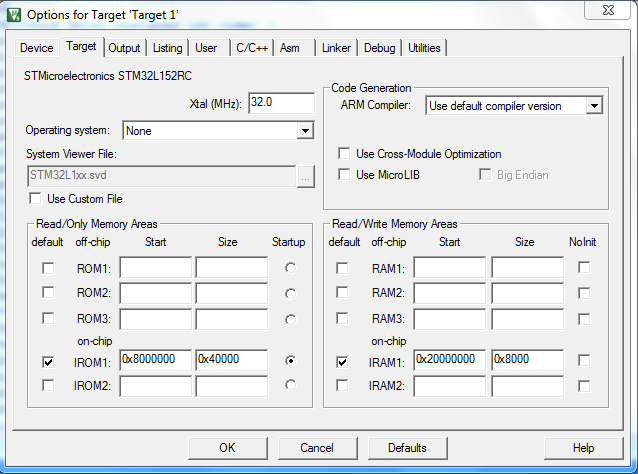Click the RAM1 Size field
Image resolution: width=638 pixels, height=474 pixels.
coord(527,267)
